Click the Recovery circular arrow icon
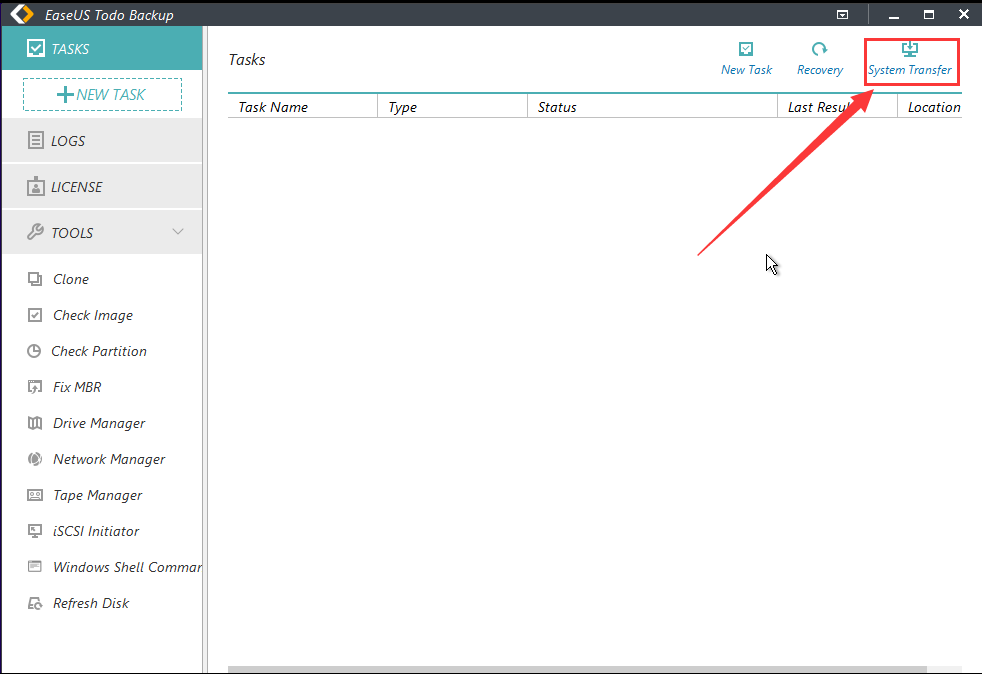Image resolution: width=982 pixels, height=674 pixels. click(x=819, y=49)
